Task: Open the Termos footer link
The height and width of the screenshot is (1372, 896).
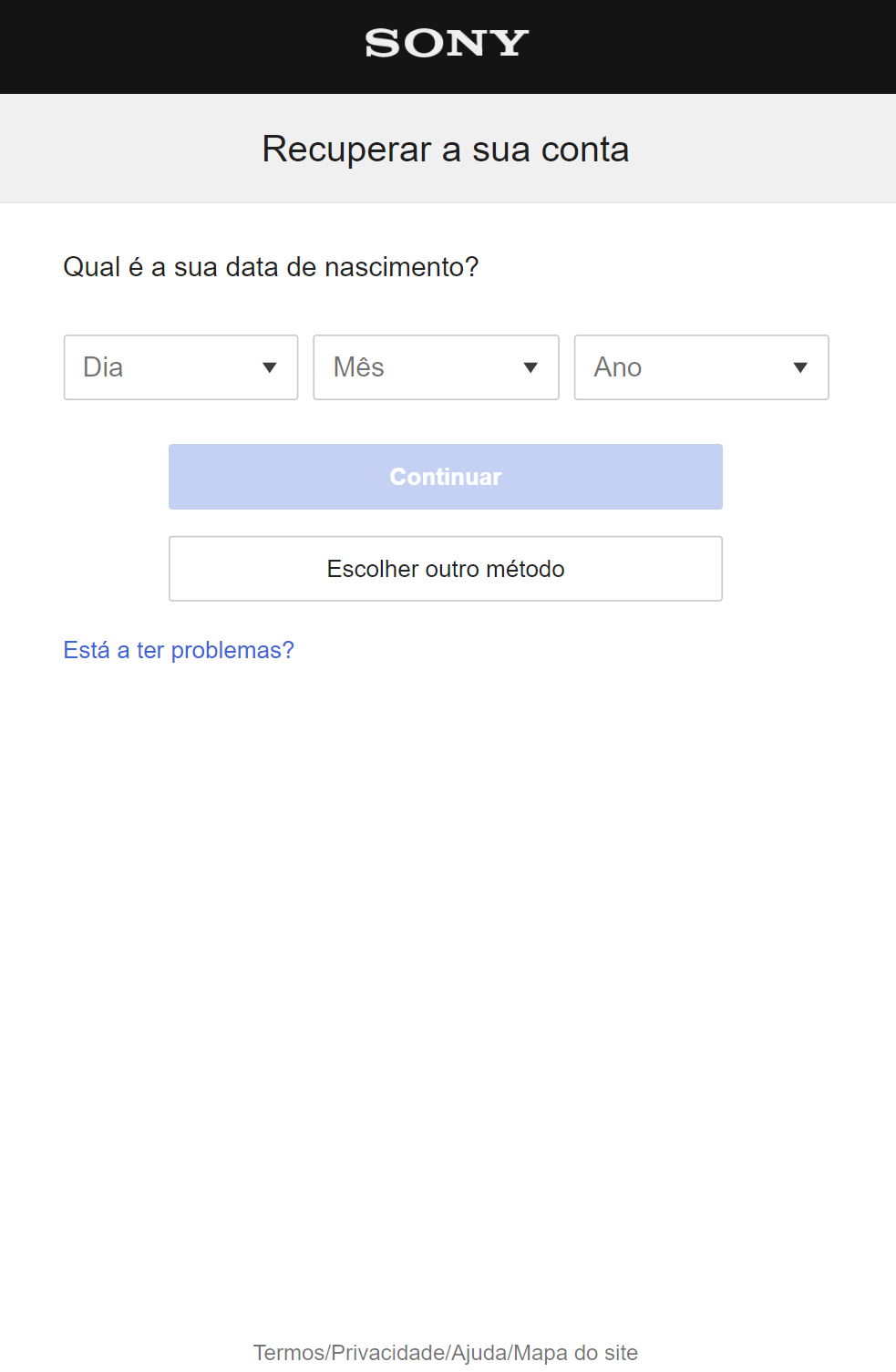Action: click(x=288, y=1353)
